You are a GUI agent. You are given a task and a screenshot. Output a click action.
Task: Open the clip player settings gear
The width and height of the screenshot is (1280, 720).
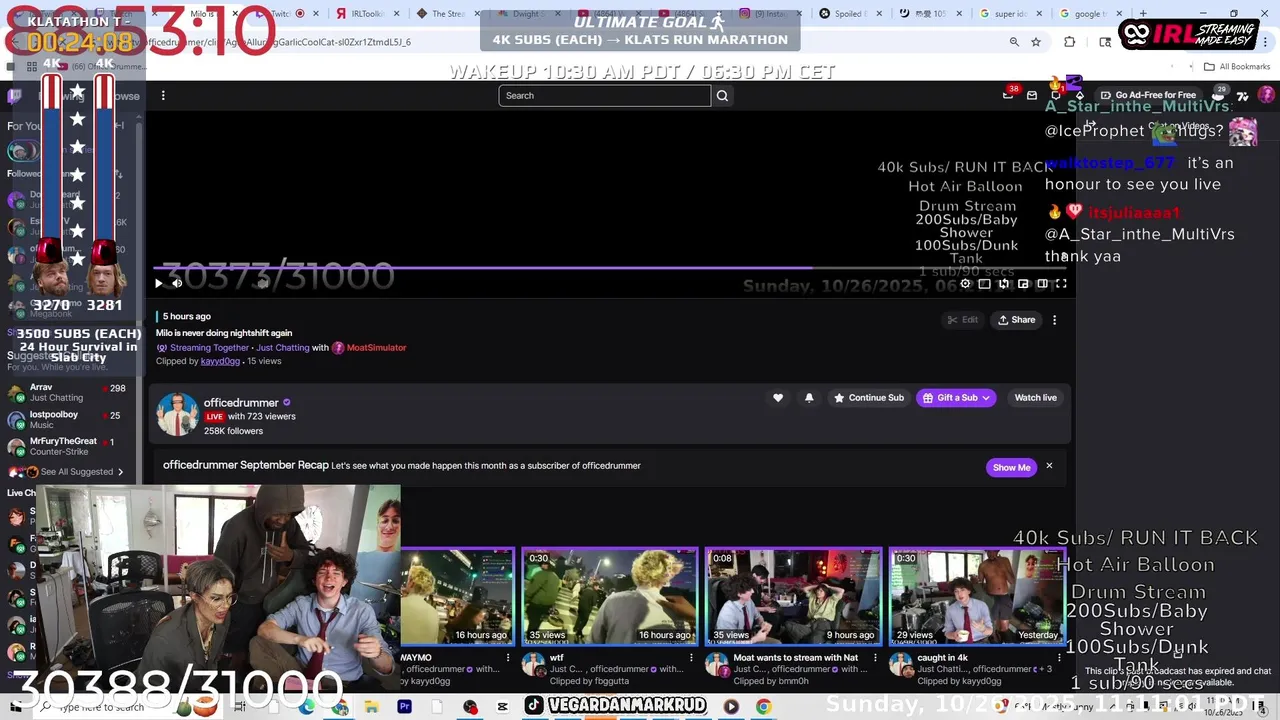click(965, 284)
